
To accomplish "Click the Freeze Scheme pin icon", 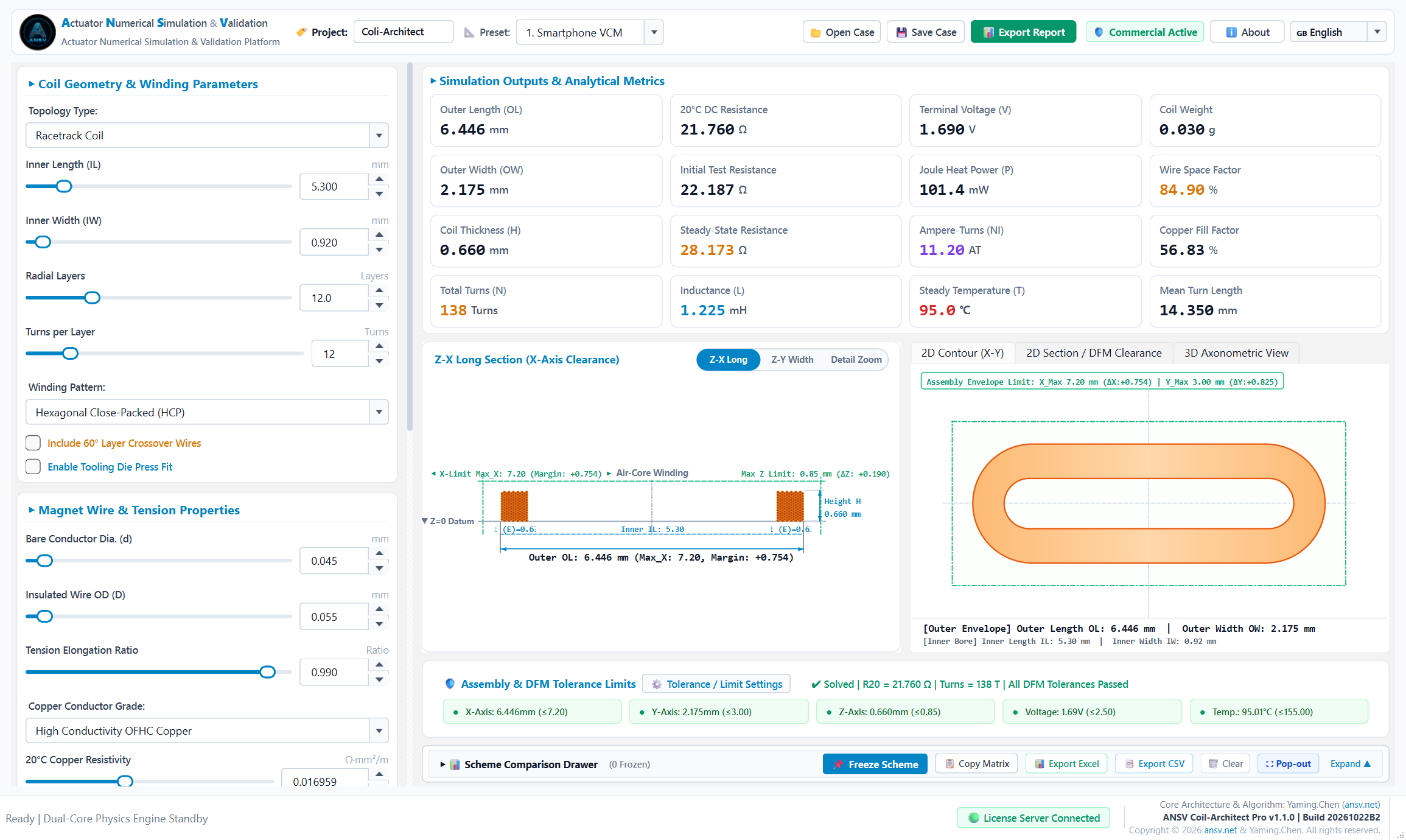I will pyautogui.click(x=838, y=764).
